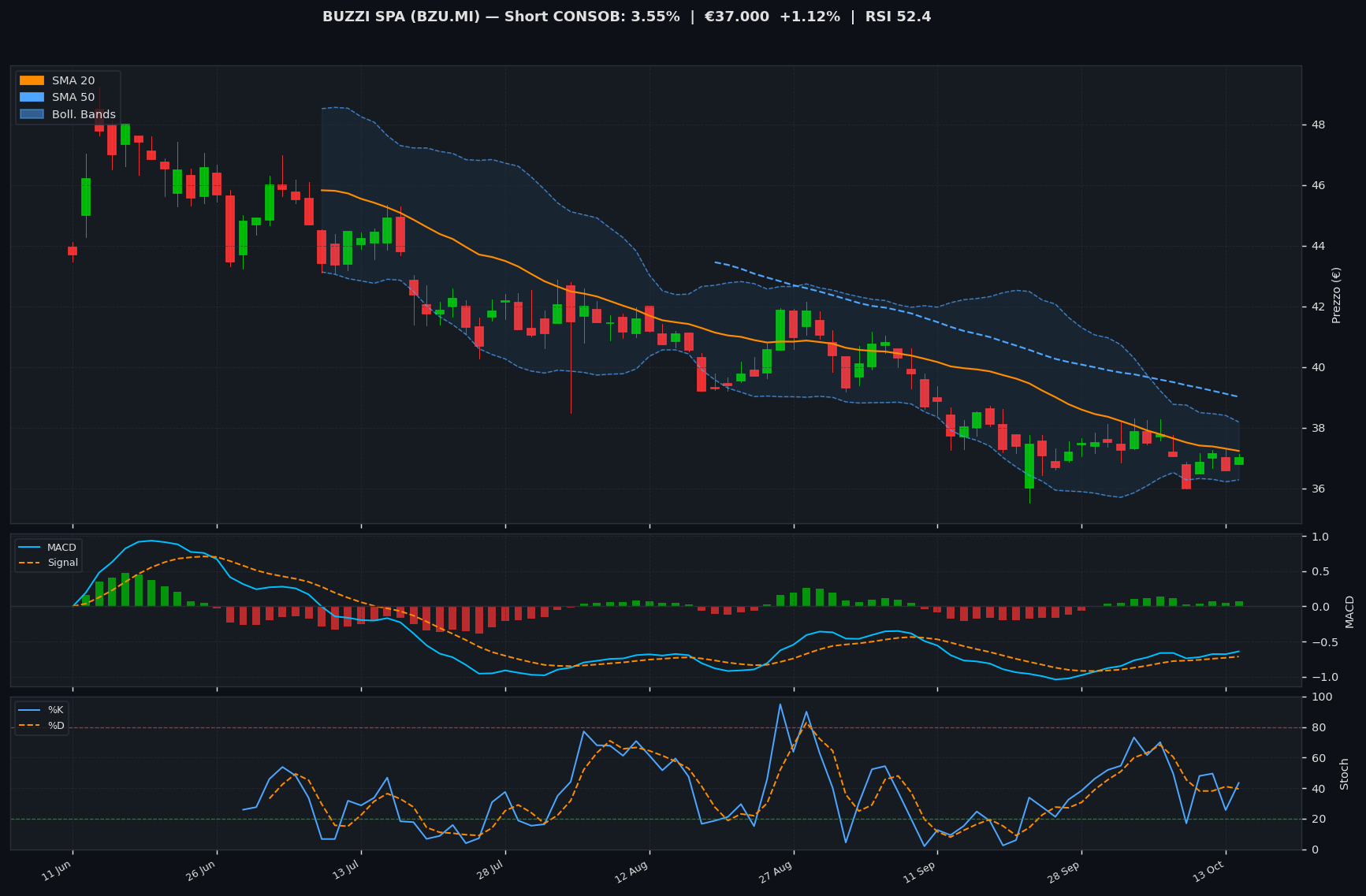Click the 46 price axis label

[1319, 186]
